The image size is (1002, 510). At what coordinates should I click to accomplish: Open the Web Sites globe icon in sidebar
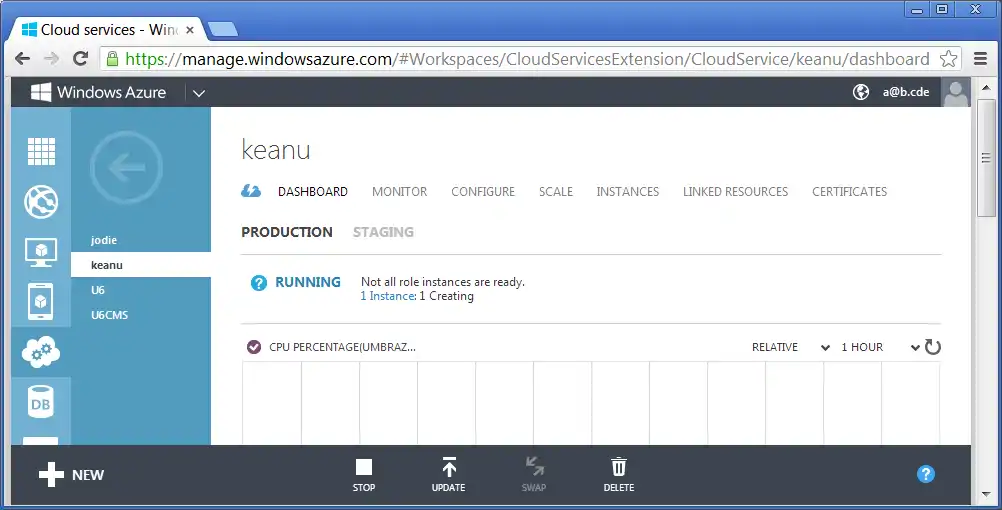(41, 202)
